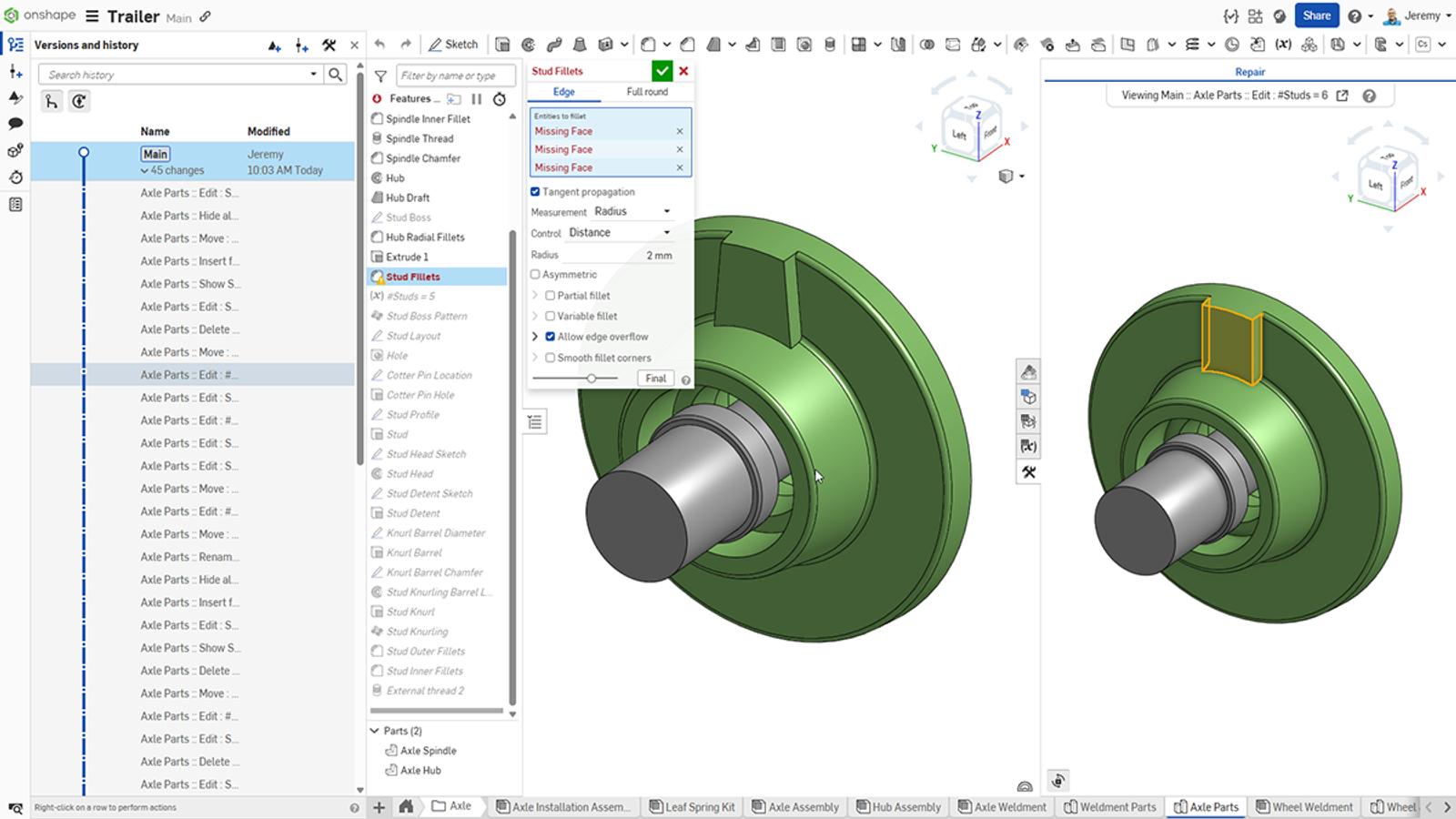Viewport: 1456px width, 819px height.
Task: Enable Smooth fillet corners
Action: 550,358
